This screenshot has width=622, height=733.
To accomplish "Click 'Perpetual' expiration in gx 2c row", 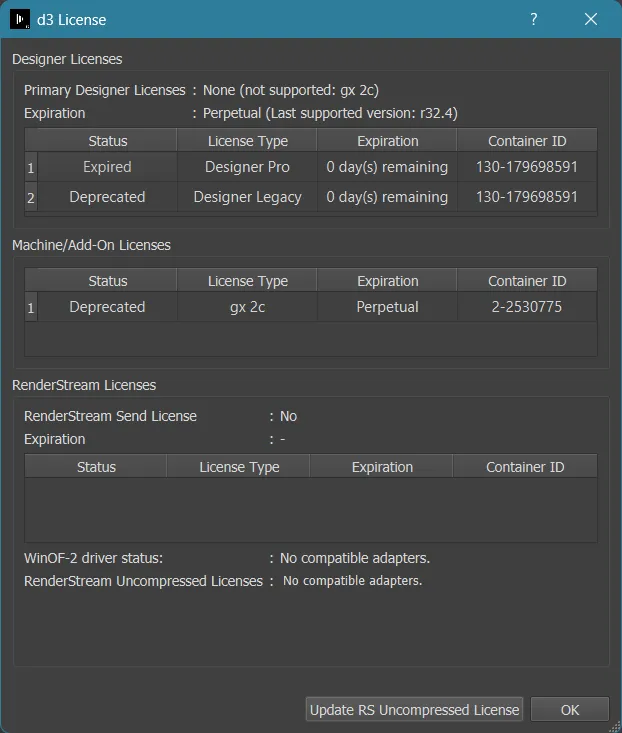I will (387, 307).
